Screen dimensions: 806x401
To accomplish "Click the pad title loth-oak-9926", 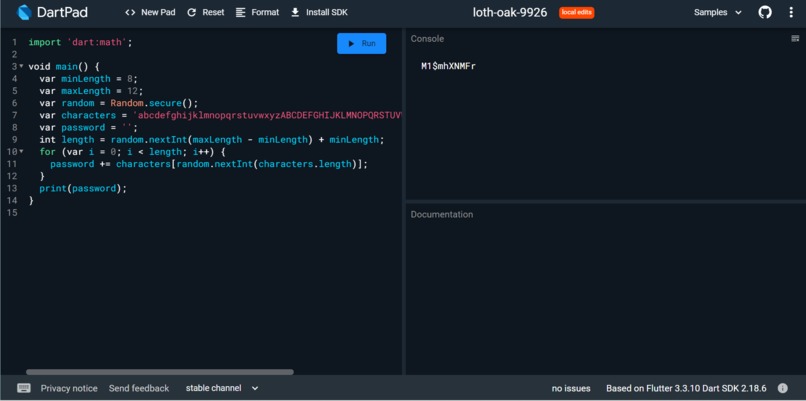I will tap(510, 12).
